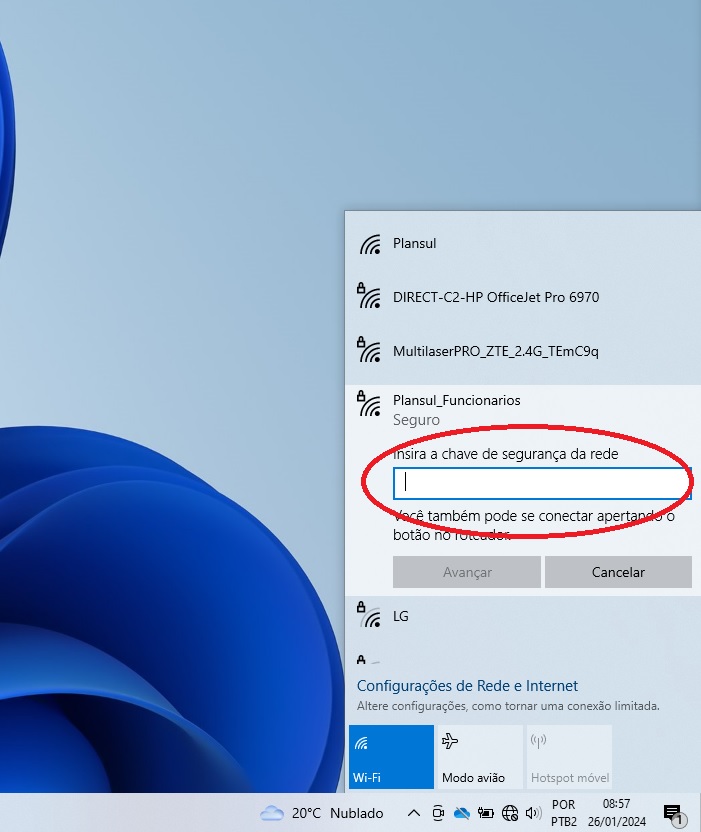Open the OneDrive cloud tray icon

[x=462, y=813]
